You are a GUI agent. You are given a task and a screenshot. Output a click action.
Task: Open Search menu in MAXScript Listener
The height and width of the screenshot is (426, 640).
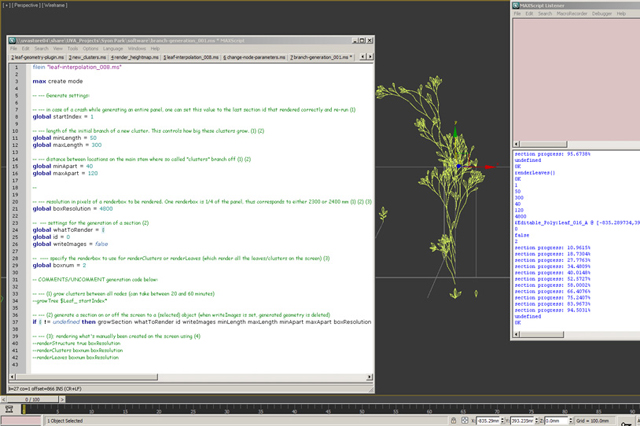545,13
